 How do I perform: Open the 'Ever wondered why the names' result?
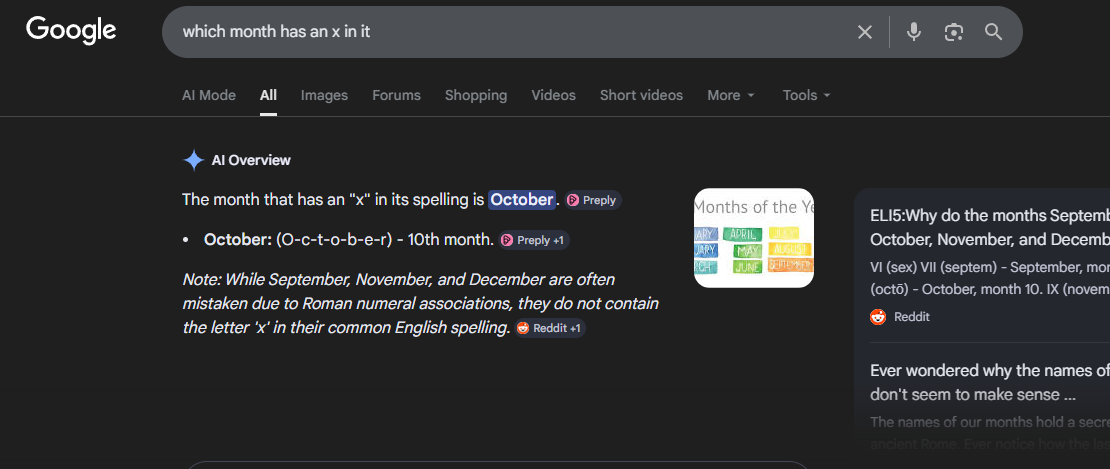click(x=990, y=382)
